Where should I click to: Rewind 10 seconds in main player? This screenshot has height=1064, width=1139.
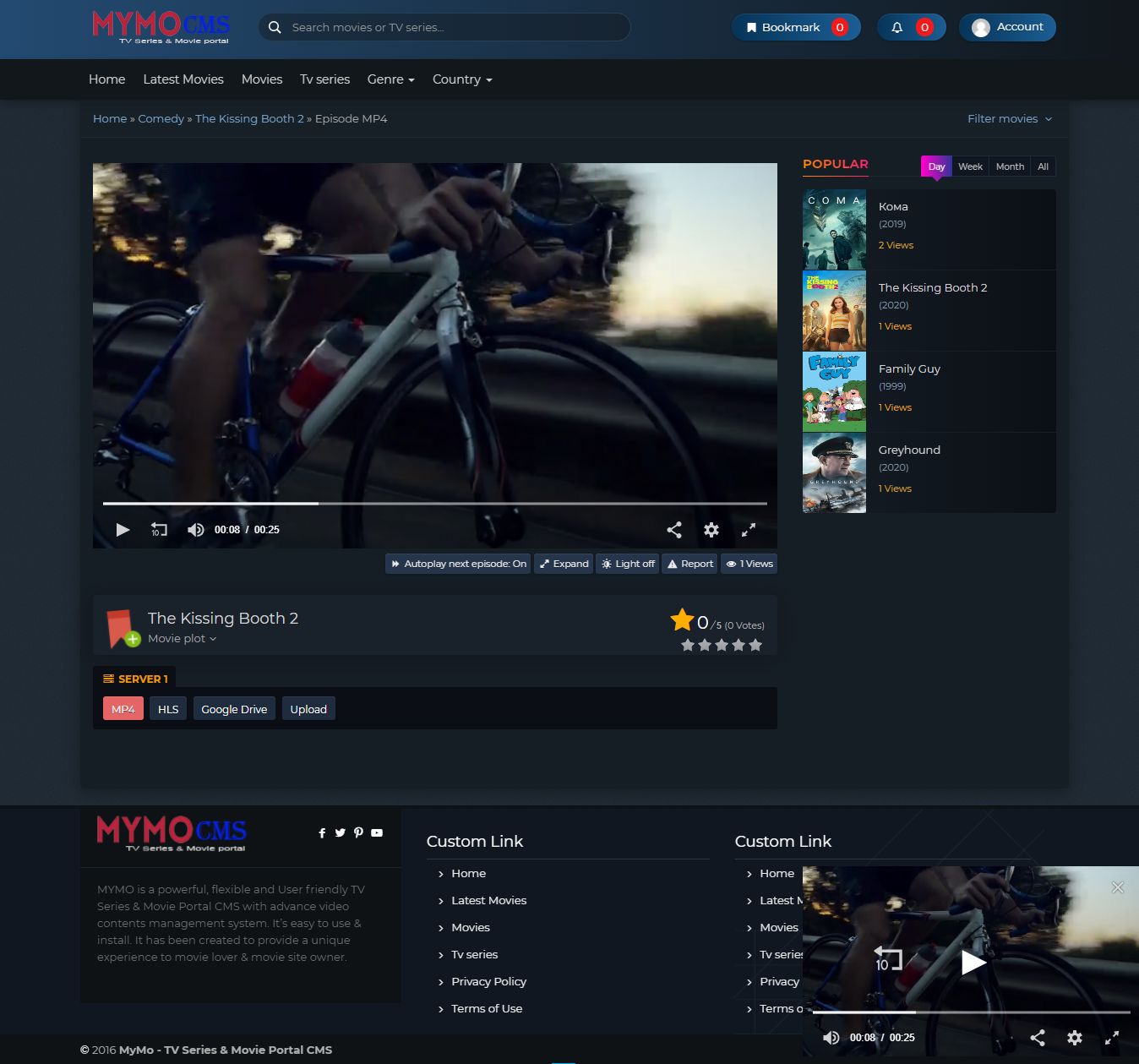pos(159,530)
